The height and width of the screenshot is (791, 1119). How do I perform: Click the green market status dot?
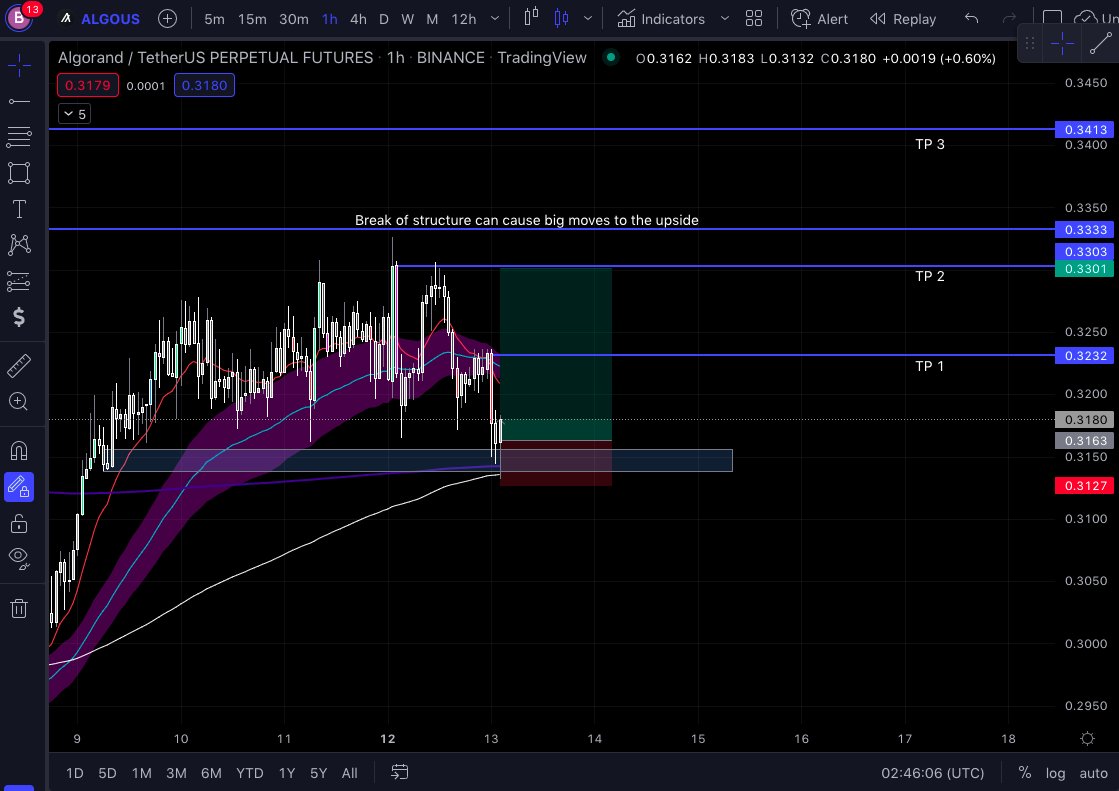611,57
